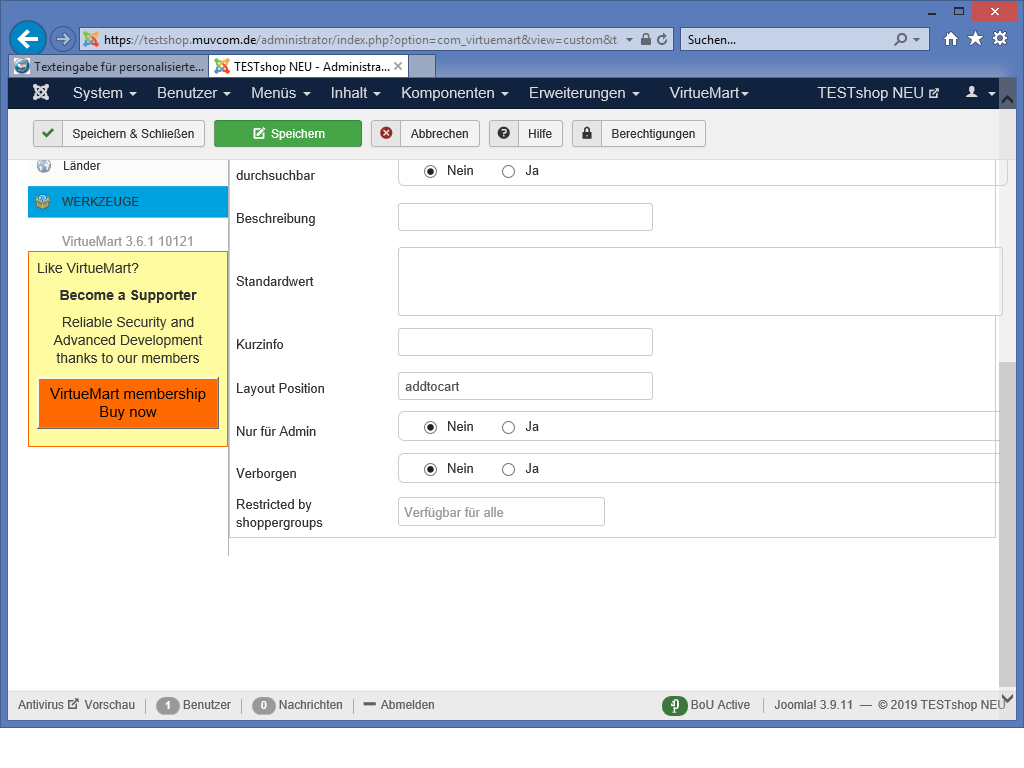Click the user profile icon in navbar
1024x768 pixels.
point(972,93)
